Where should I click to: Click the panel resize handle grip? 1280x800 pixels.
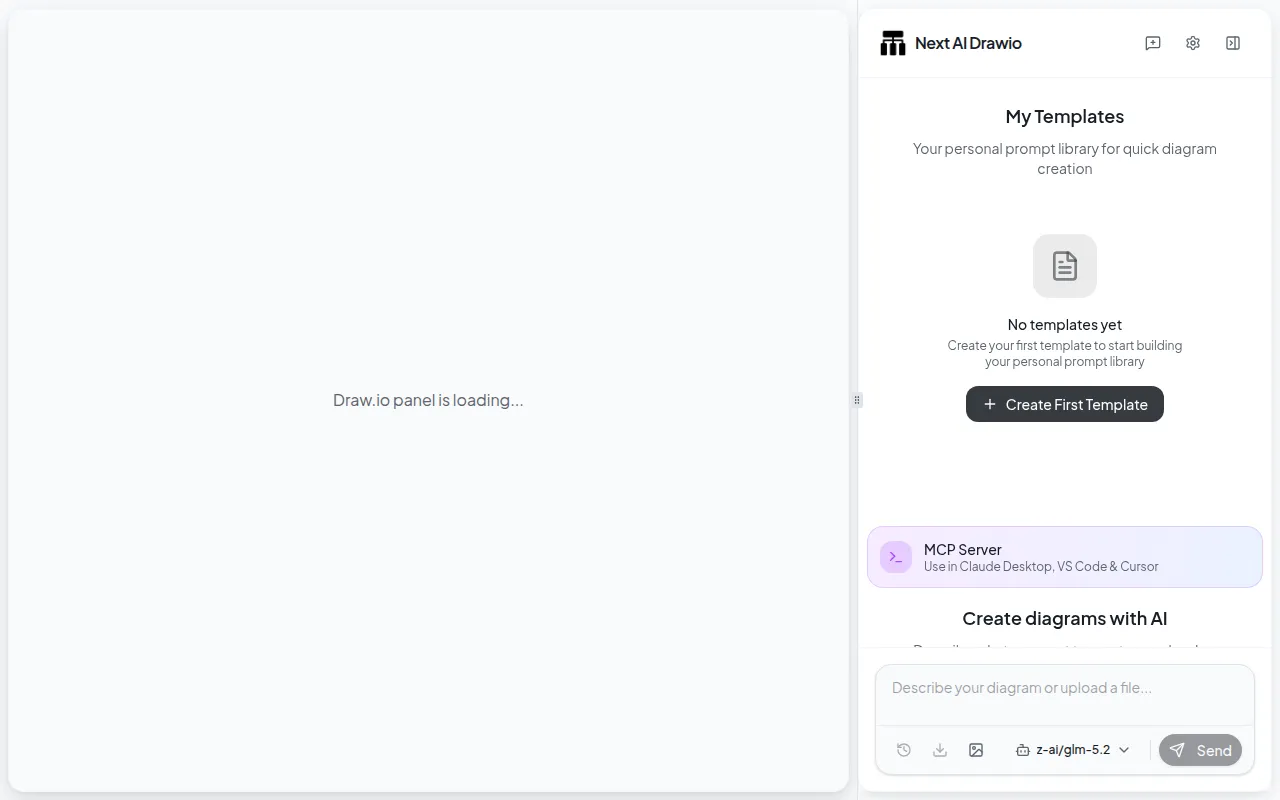[x=857, y=400]
